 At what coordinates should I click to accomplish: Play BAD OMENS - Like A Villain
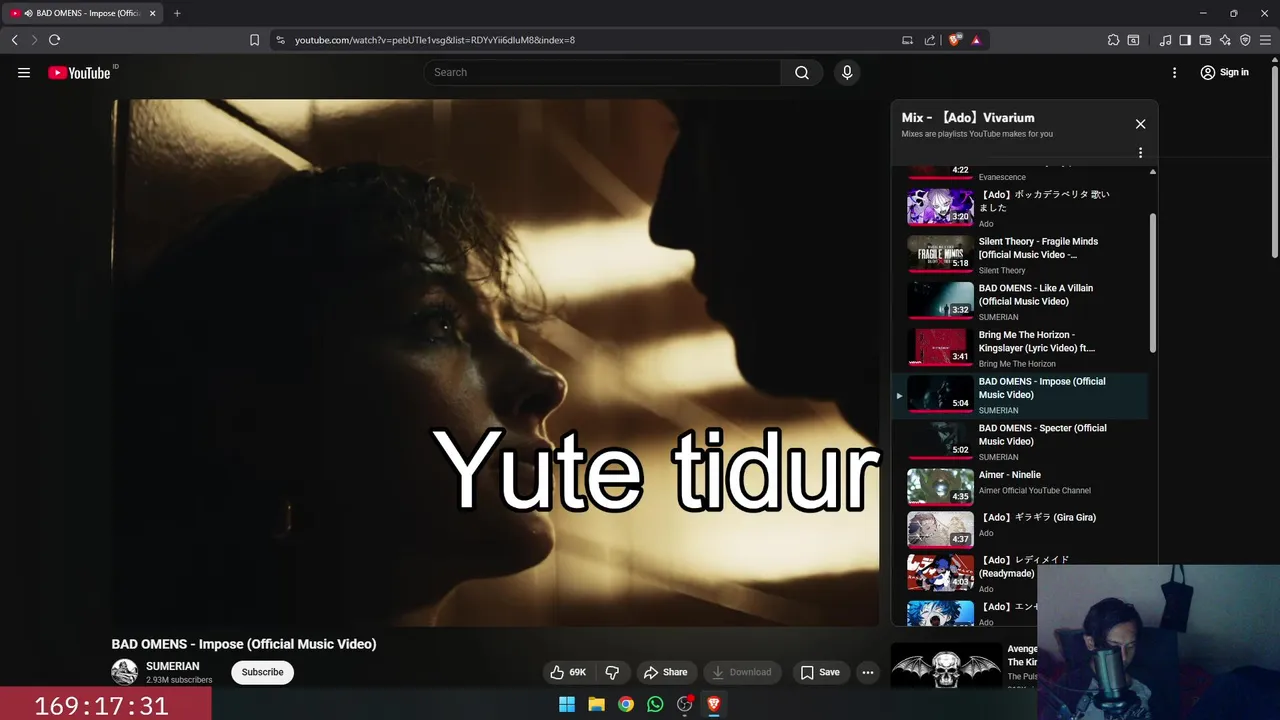pos(1019,301)
